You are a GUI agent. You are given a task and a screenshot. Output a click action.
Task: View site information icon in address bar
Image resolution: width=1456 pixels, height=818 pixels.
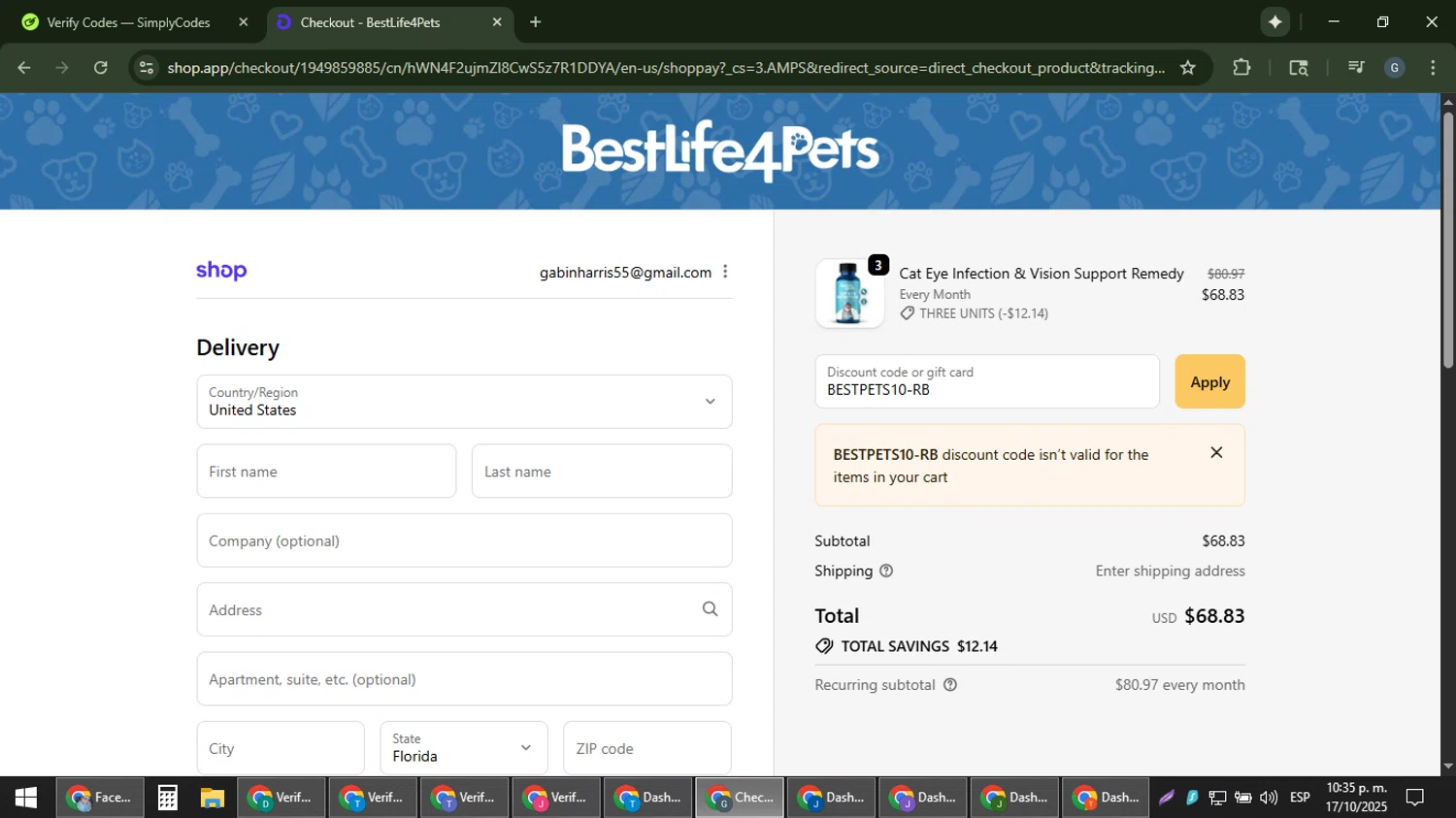147,68
